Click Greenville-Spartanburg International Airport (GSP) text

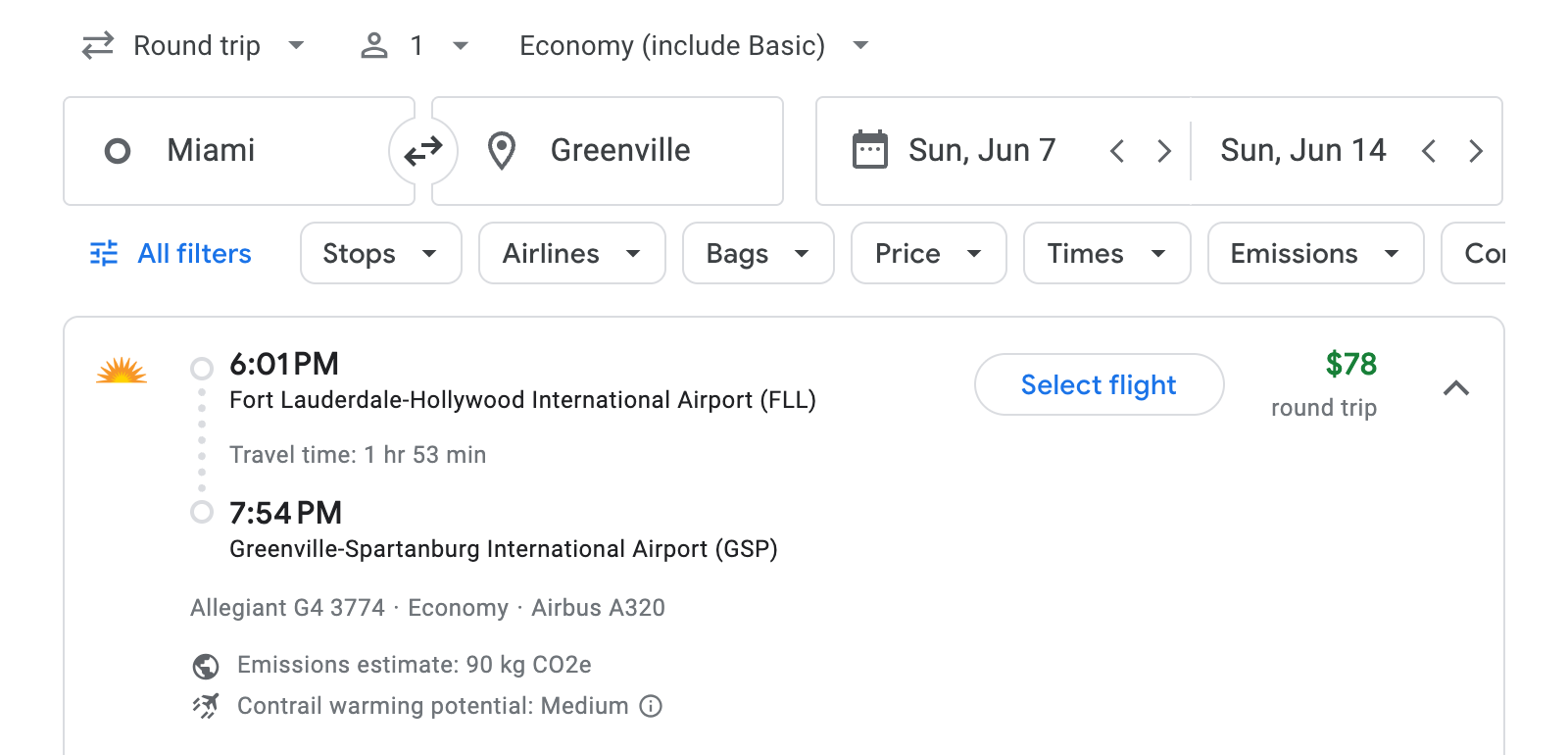(504, 549)
